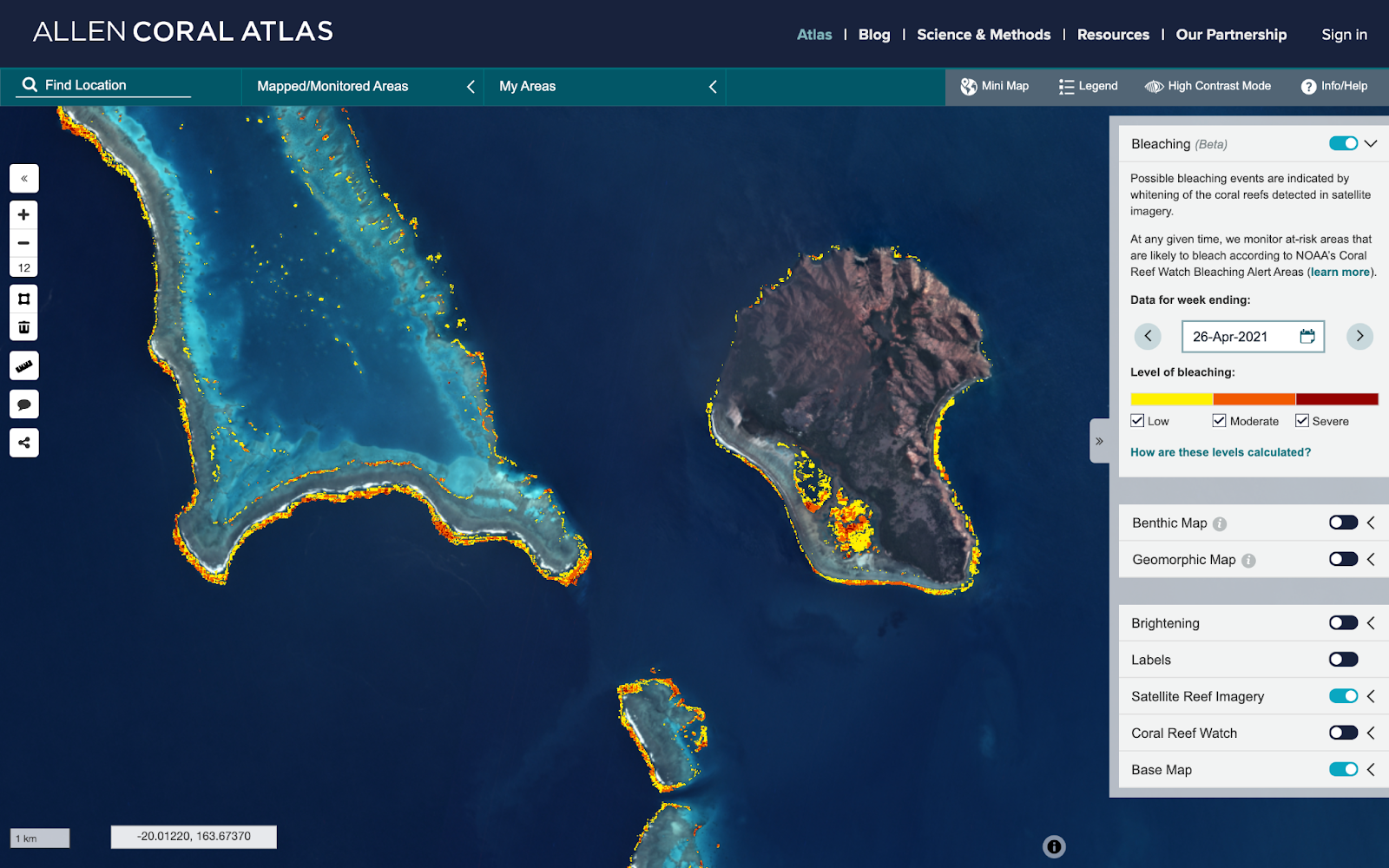Viewport: 1389px width, 868px height.
Task: Go to the Blog page
Action: 873,35
